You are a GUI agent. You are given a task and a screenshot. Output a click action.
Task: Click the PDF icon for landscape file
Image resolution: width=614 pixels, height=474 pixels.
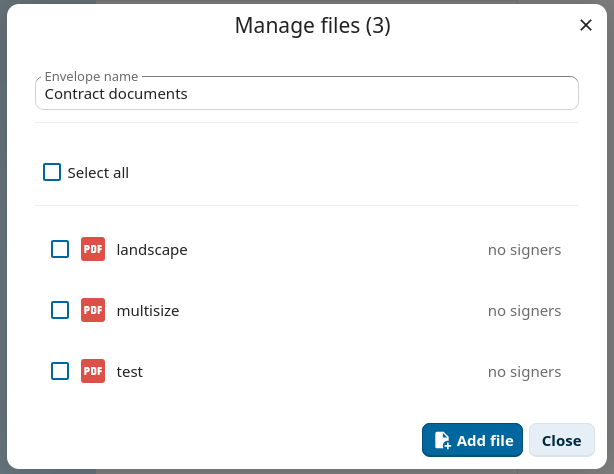pos(93,249)
